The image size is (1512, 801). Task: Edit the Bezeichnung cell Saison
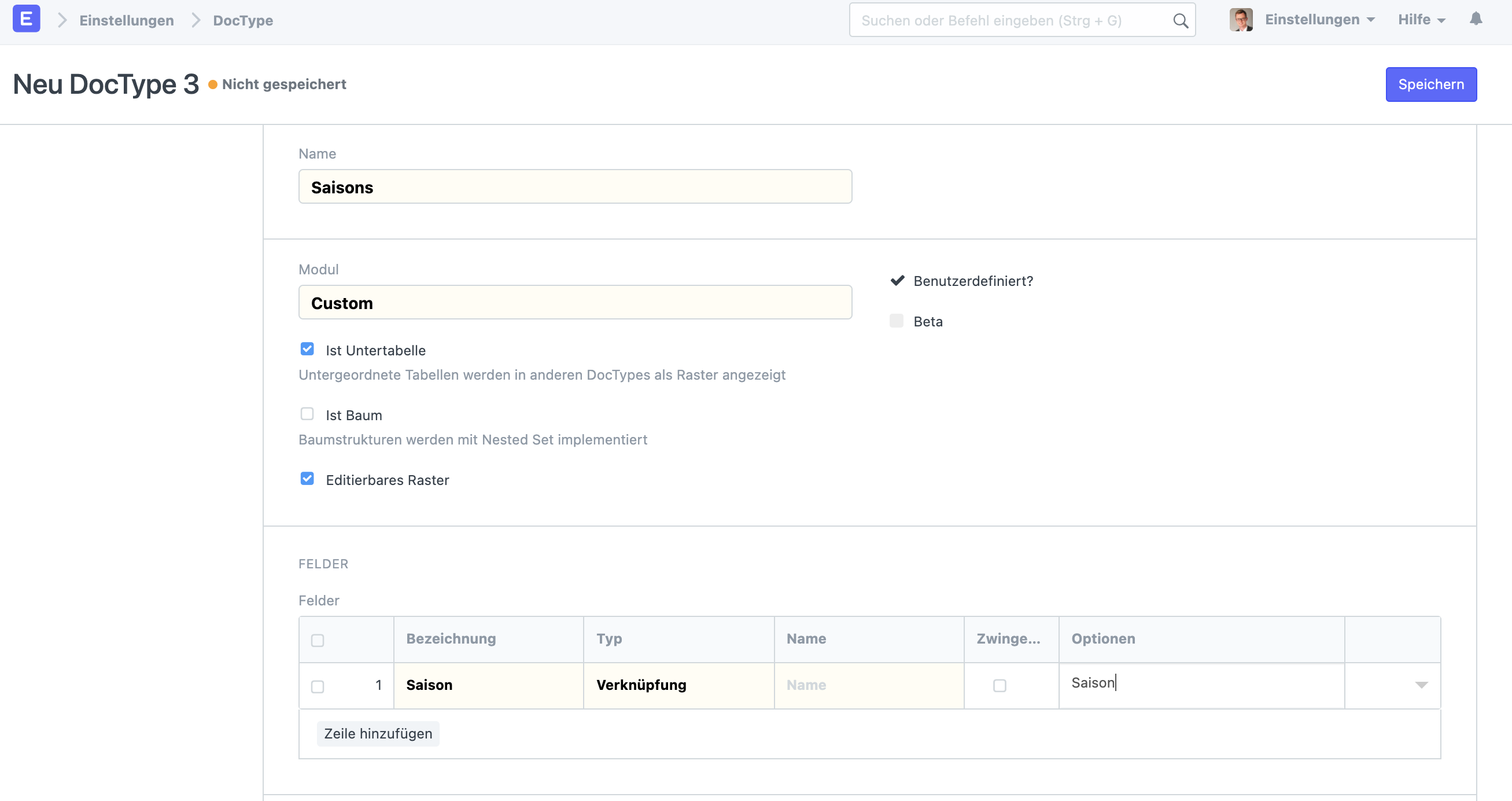tap(488, 685)
